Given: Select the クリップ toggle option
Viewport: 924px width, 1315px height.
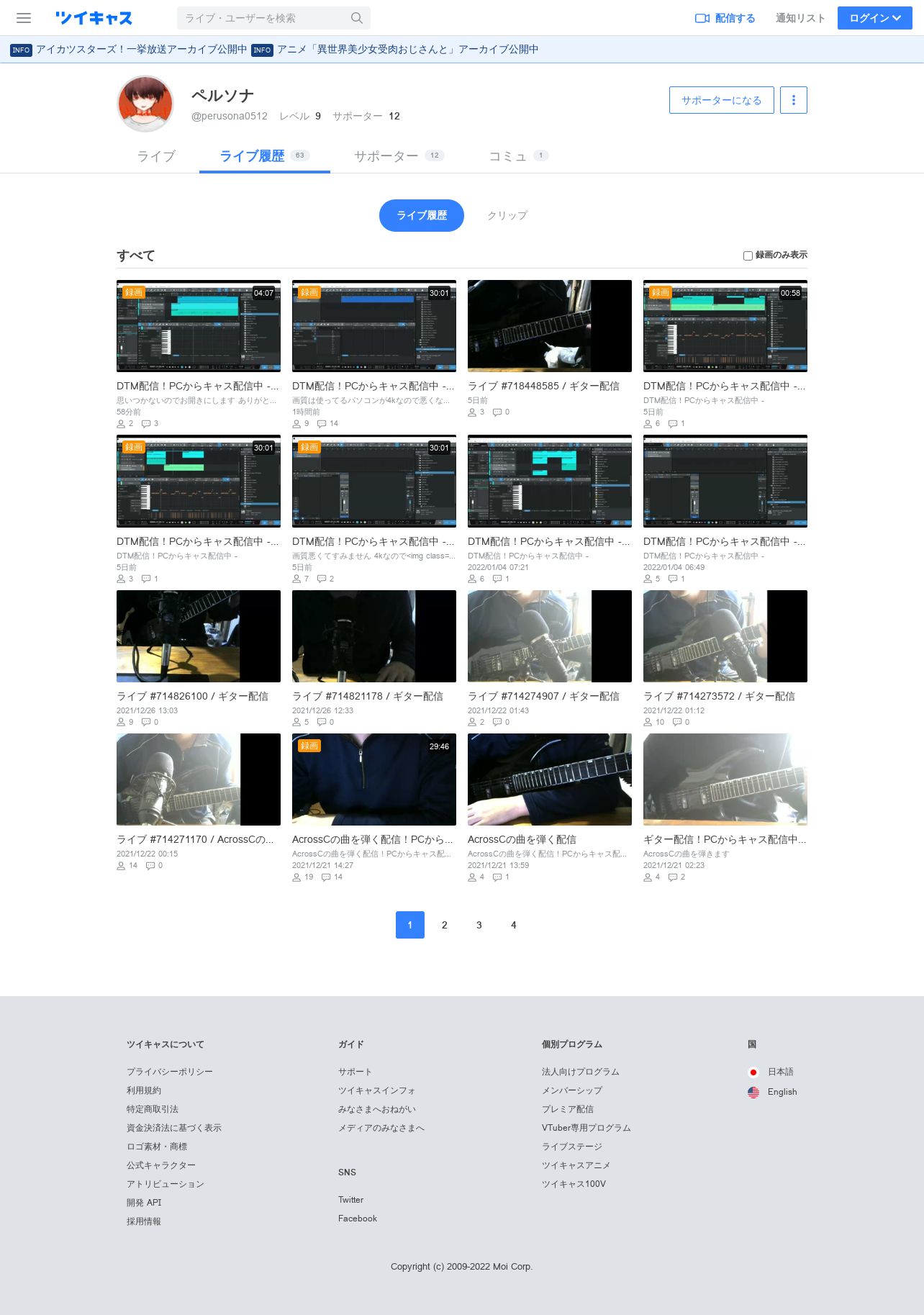Looking at the screenshot, I should (507, 215).
